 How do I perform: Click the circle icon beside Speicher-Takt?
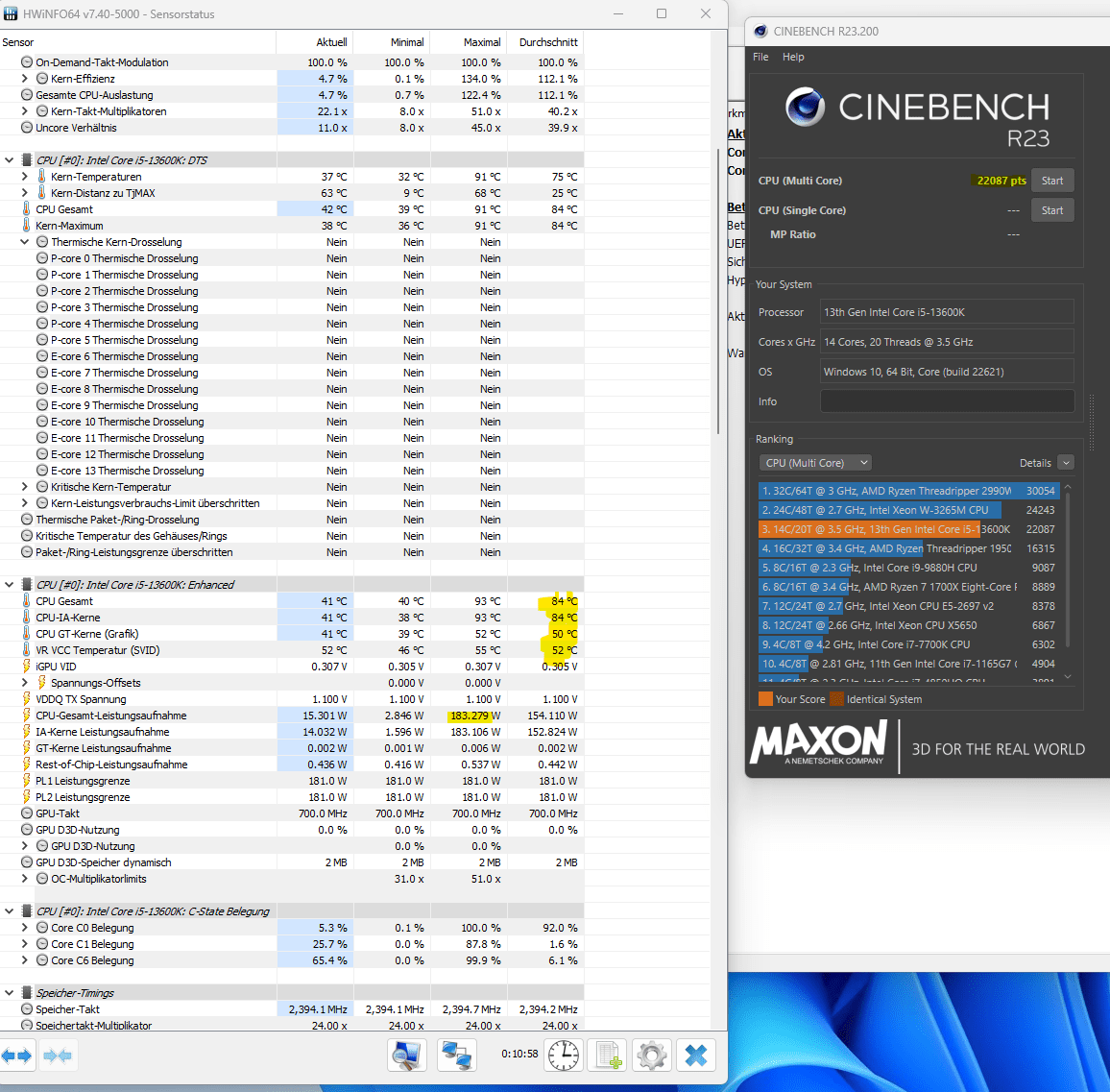click(27, 1009)
